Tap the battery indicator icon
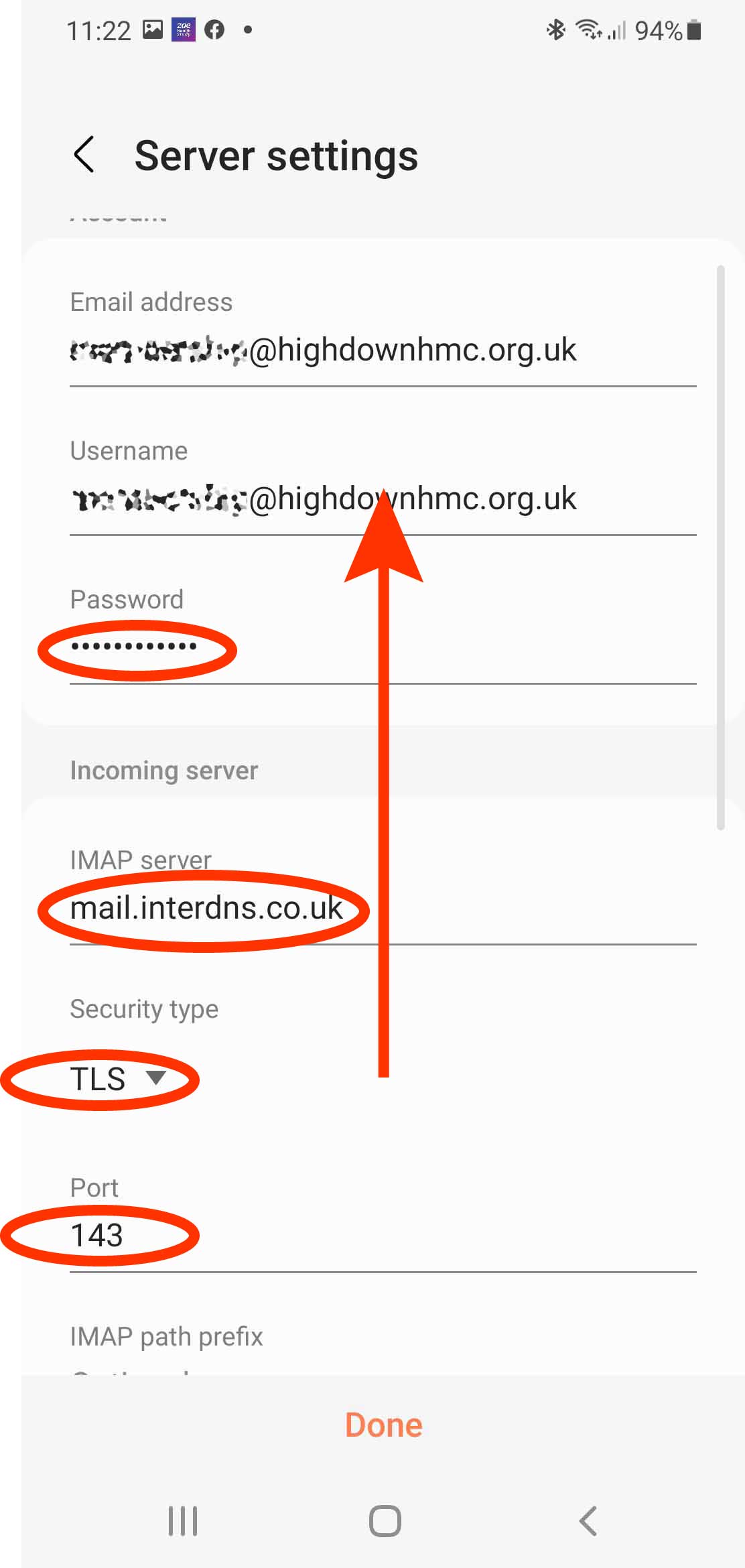Image resolution: width=745 pixels, height=1568 pixels. (x=694, y=30)
